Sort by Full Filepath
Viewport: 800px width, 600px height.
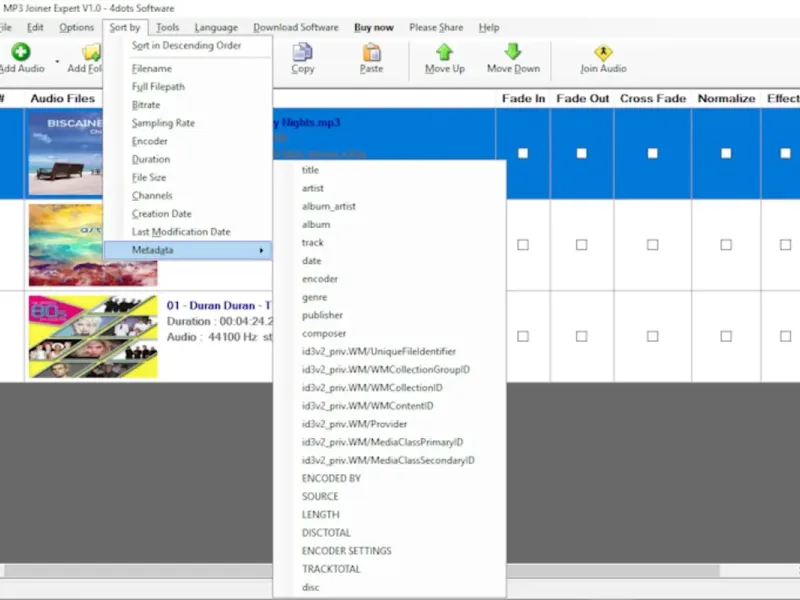pos(186,87)
